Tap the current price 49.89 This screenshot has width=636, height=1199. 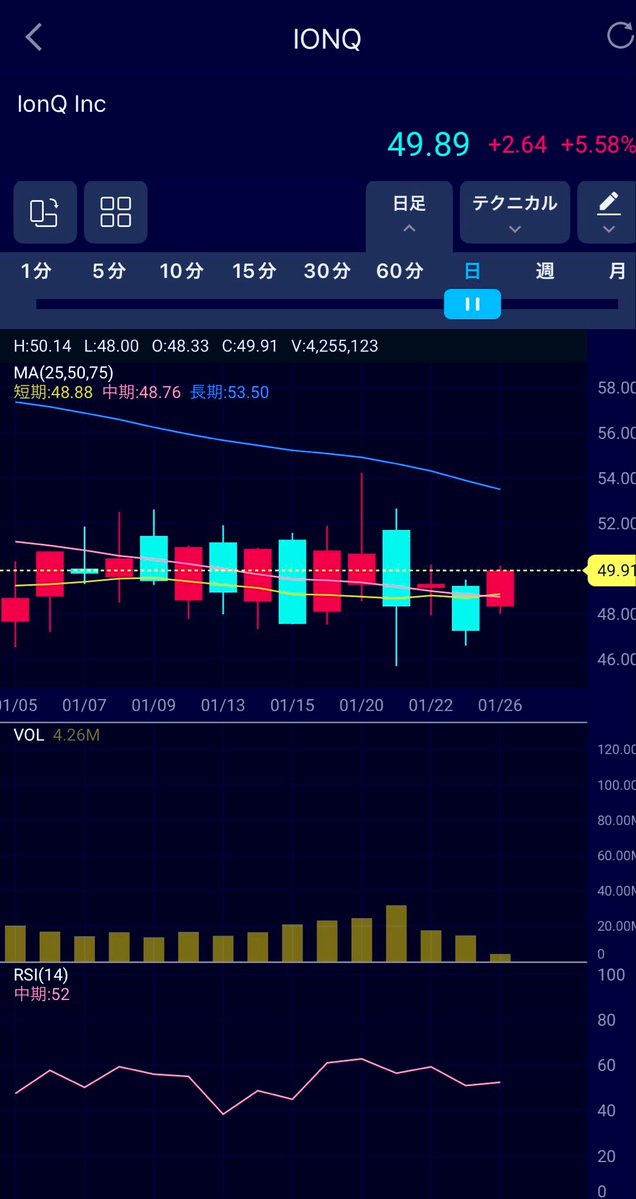pos(428,144)
